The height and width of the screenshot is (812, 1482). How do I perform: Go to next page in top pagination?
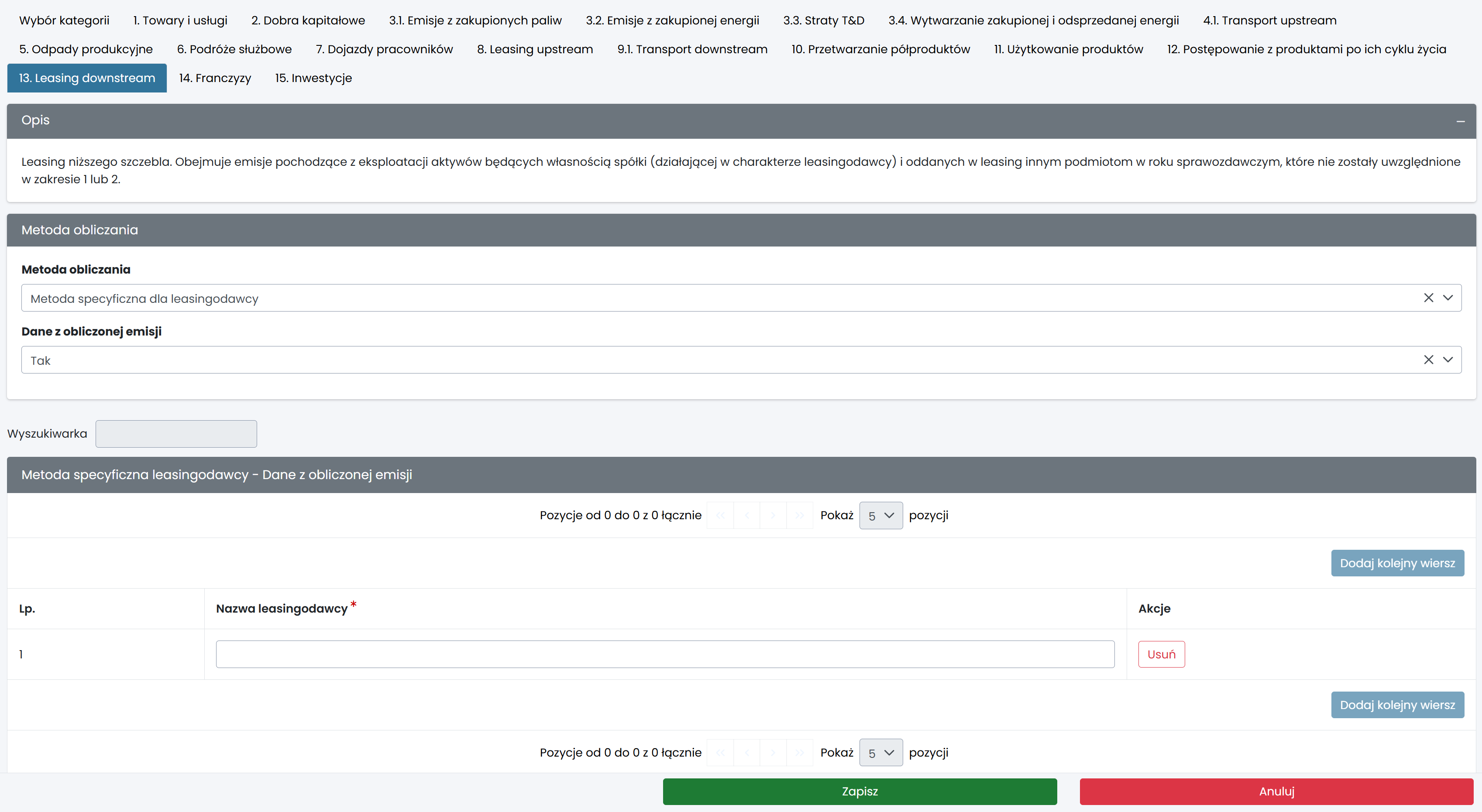point(773,515)
